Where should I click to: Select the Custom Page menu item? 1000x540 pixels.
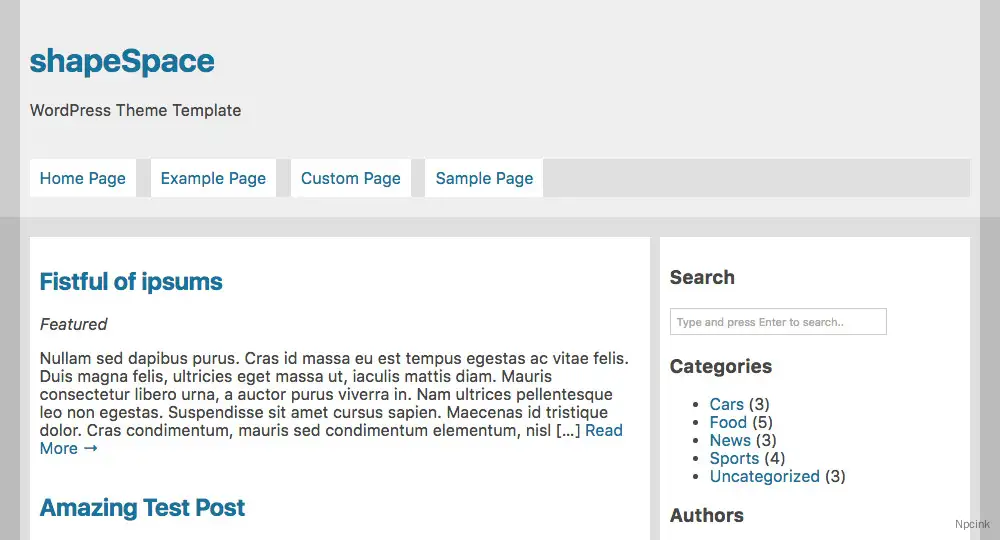350,178
